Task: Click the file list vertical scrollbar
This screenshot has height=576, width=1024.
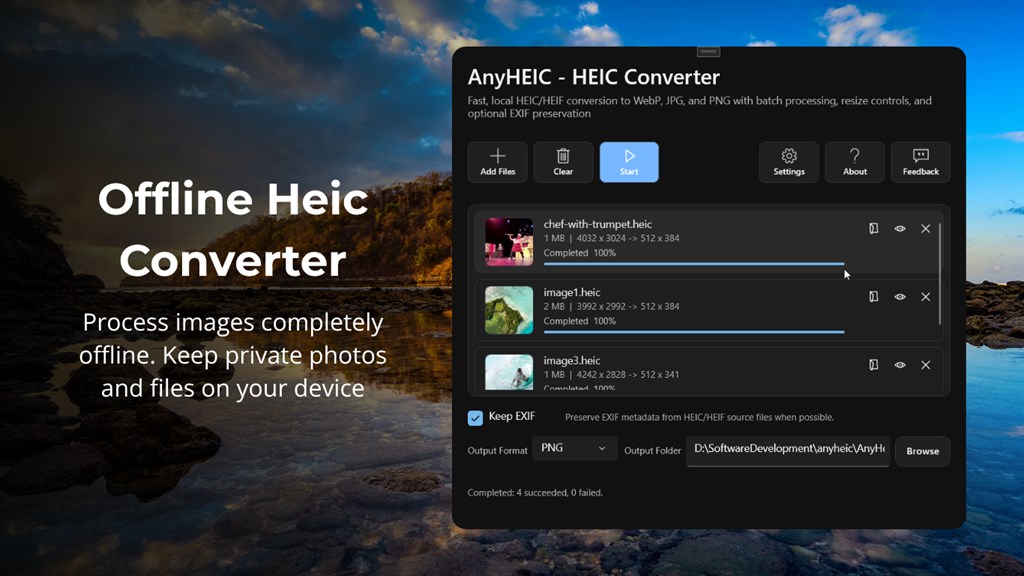Action: [x=940, y=274]
